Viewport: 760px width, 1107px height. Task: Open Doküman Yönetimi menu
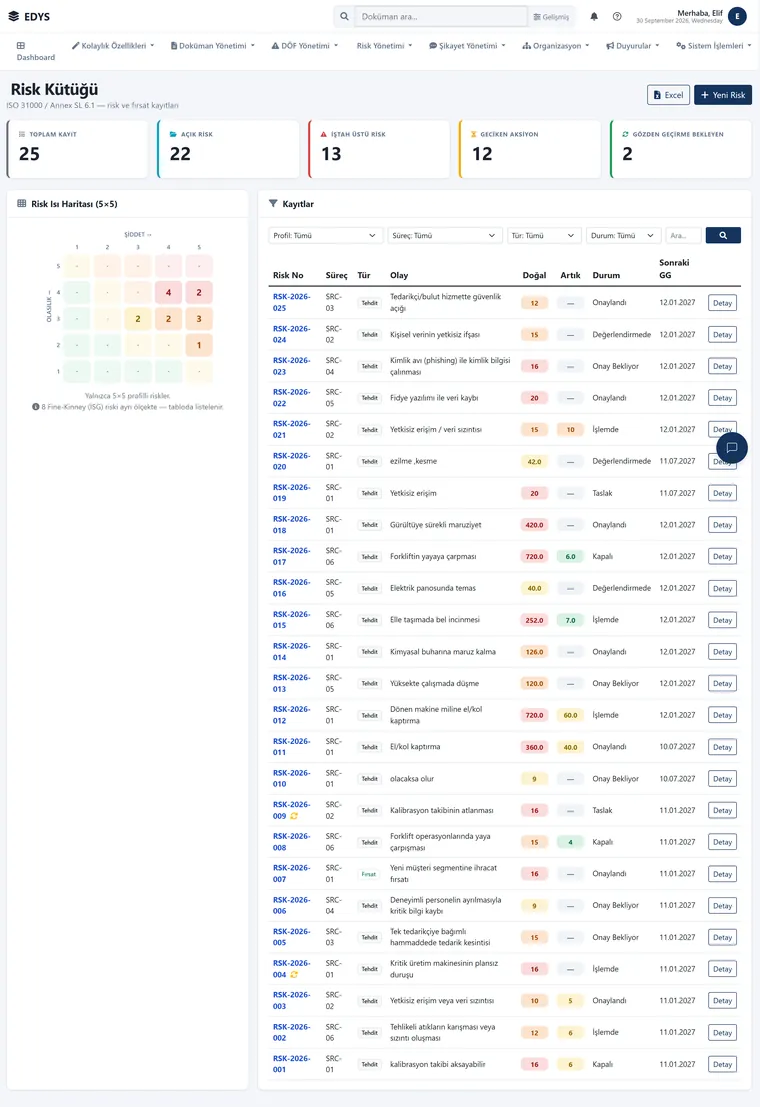(213, 46)
